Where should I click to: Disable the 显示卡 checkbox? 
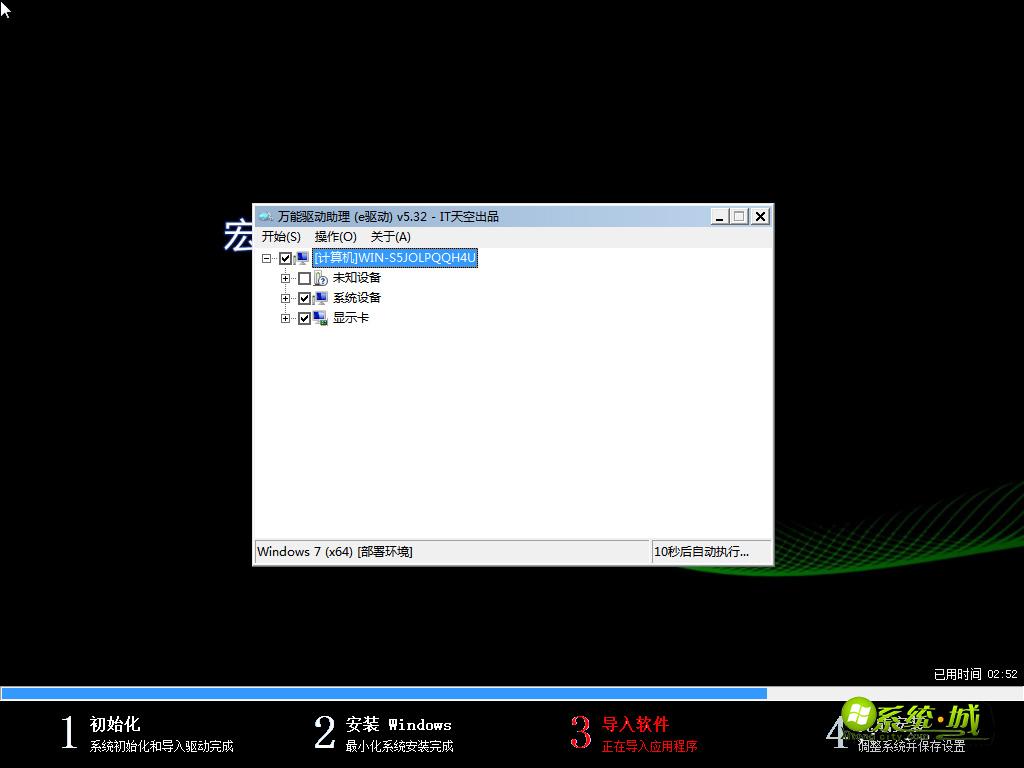tap(304, 318)
